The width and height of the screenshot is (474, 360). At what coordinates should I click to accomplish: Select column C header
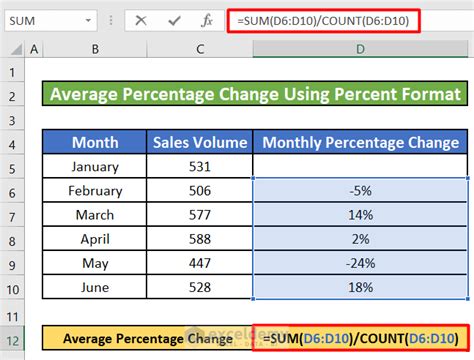[200, 49]
